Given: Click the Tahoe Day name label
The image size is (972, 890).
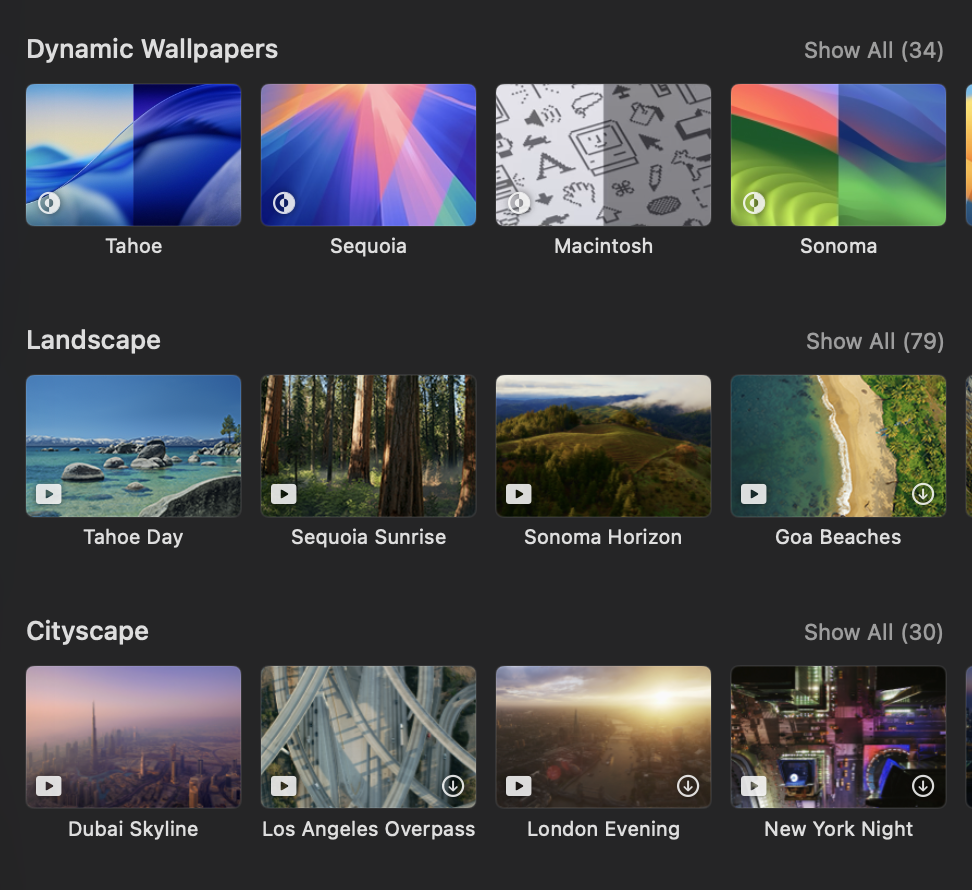Looking at the screenshot, I should (133, 537).
